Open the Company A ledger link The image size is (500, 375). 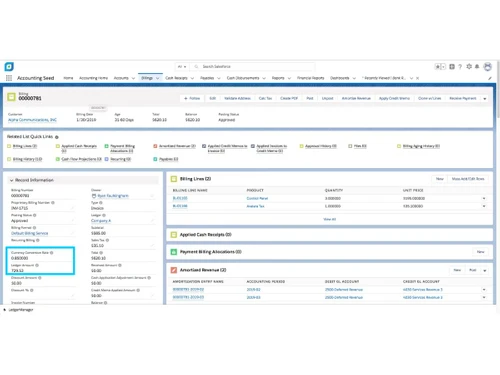101,221
